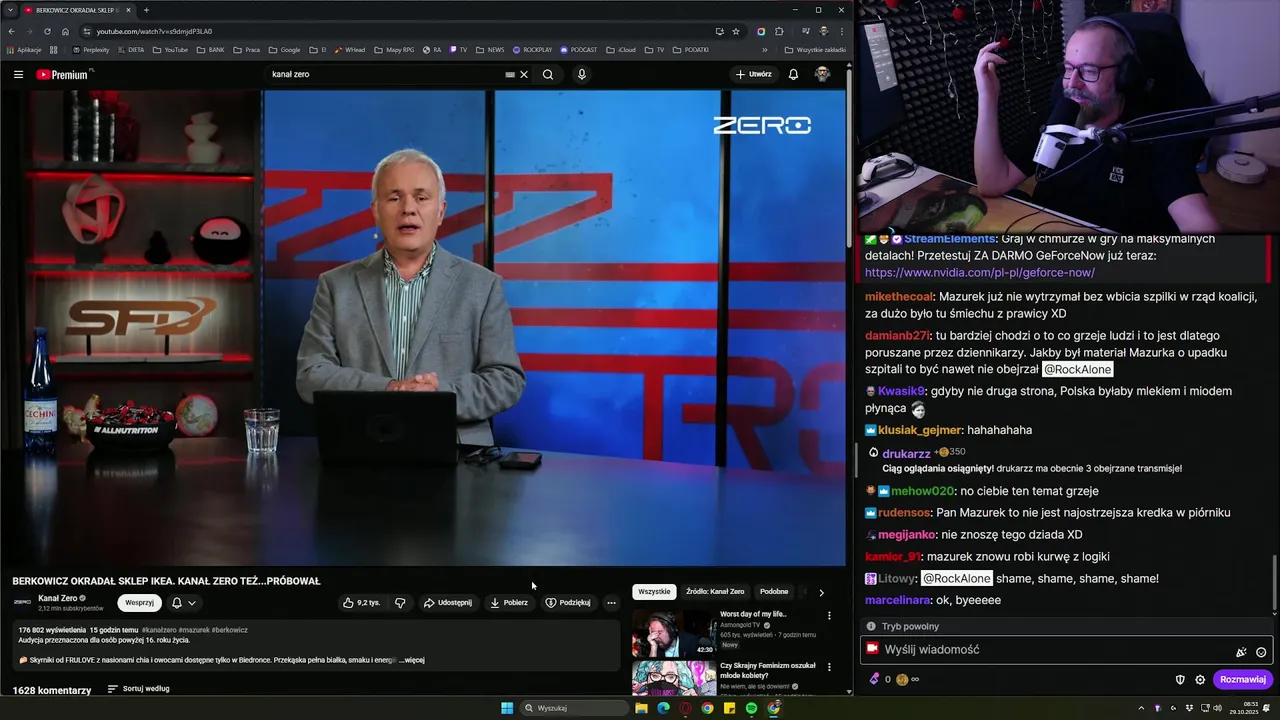This screenshot has width=1280, height=720.
Task: Open Windows Start menu
Action: pyautogui.click(x=507, y=708)
